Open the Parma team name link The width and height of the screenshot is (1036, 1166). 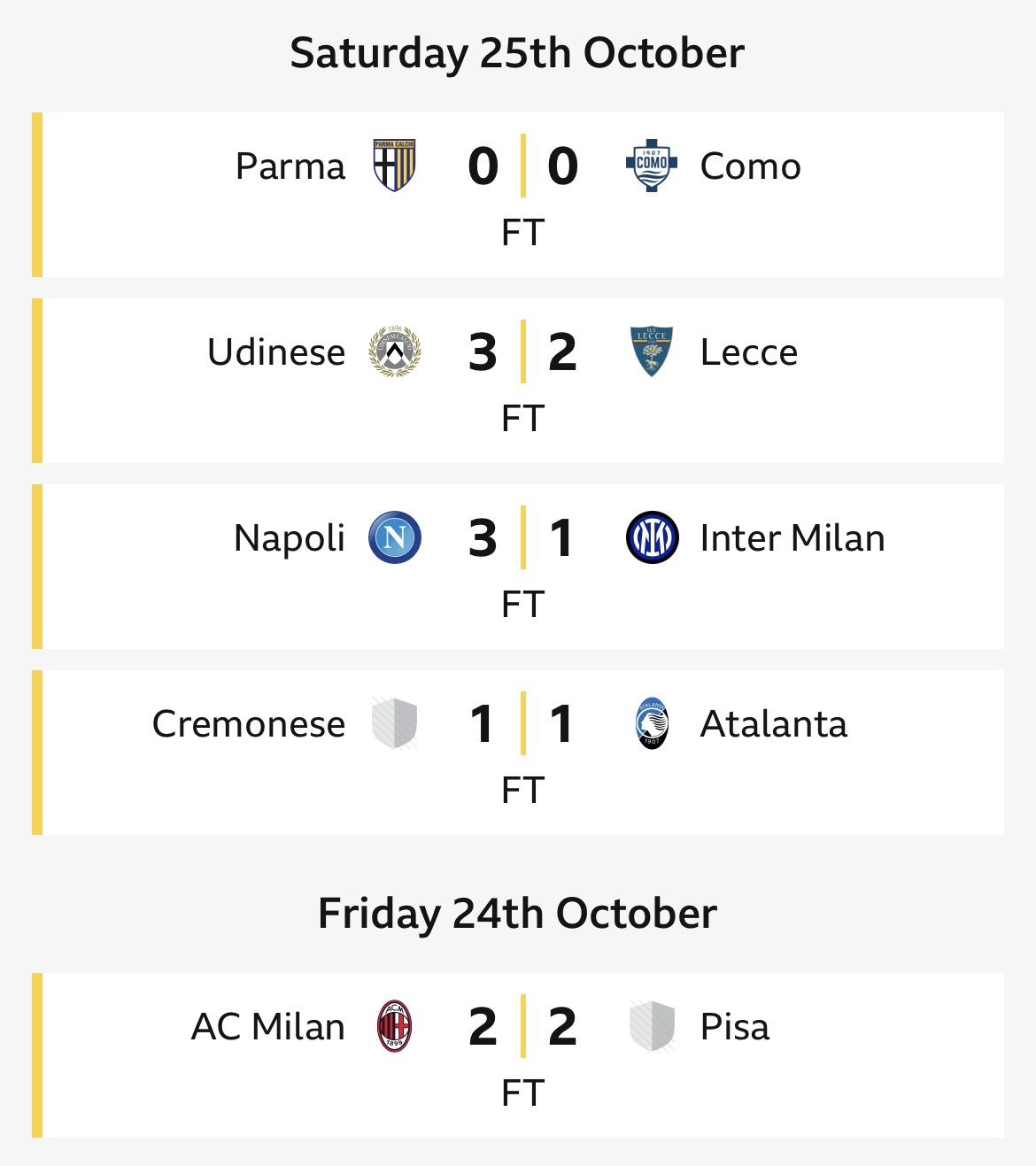(x=290, y=166)
